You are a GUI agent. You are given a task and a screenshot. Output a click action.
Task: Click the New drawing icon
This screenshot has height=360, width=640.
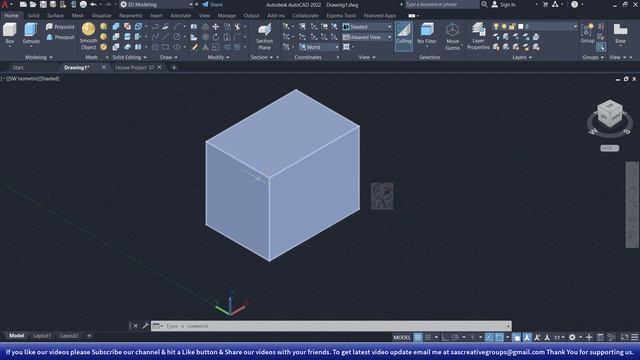23,4
